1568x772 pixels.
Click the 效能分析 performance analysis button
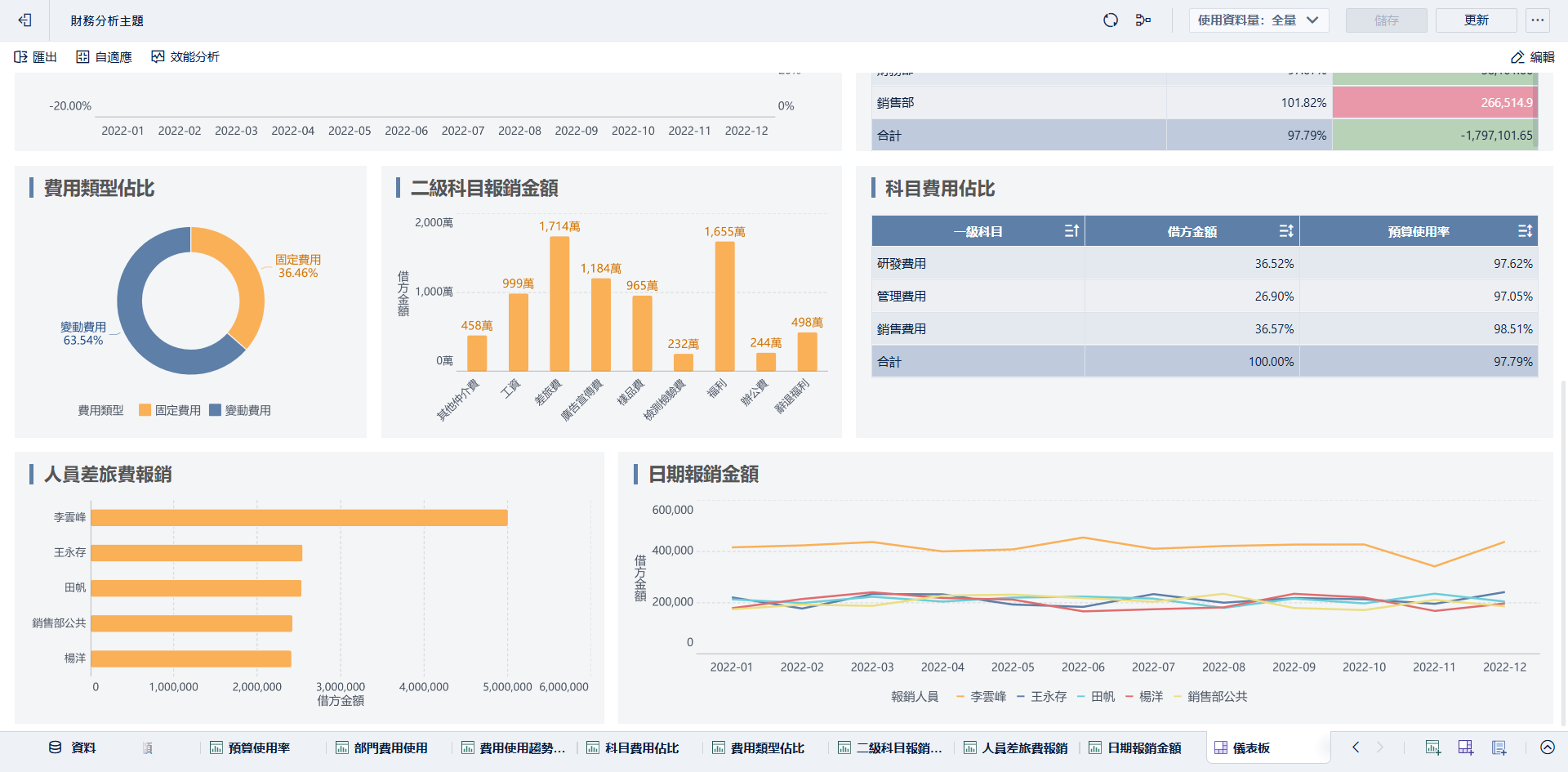coord(185,57)
